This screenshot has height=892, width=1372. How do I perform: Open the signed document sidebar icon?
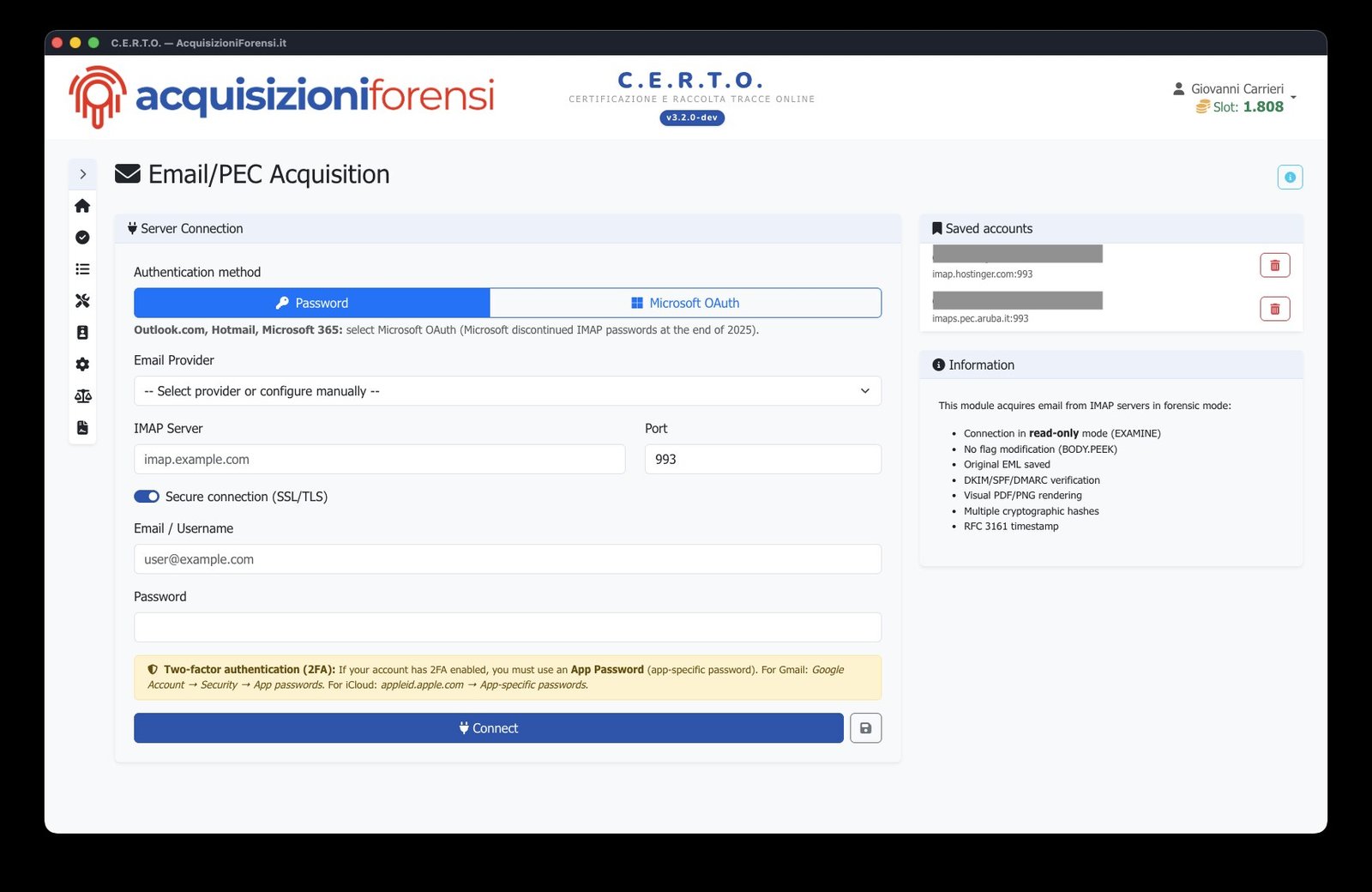pyautogui.click(x=82, y=428)
